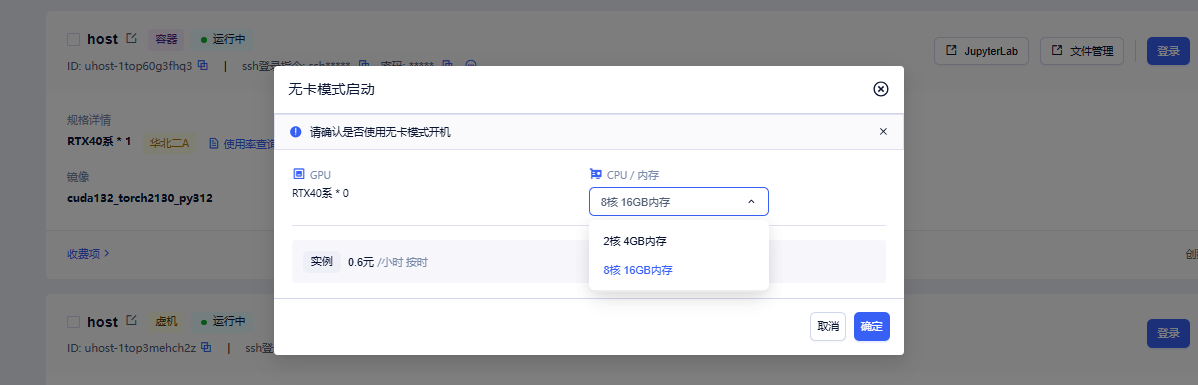Select the checkbox for the 虚机 host
Image resolution: width=1198 pixels, height=385 pixels.
coord(73,322)
